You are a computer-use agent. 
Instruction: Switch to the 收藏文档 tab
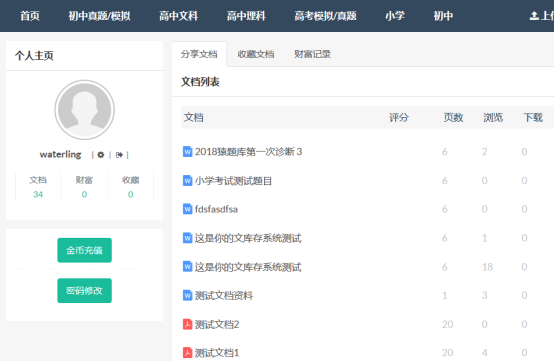pos(256,54)
